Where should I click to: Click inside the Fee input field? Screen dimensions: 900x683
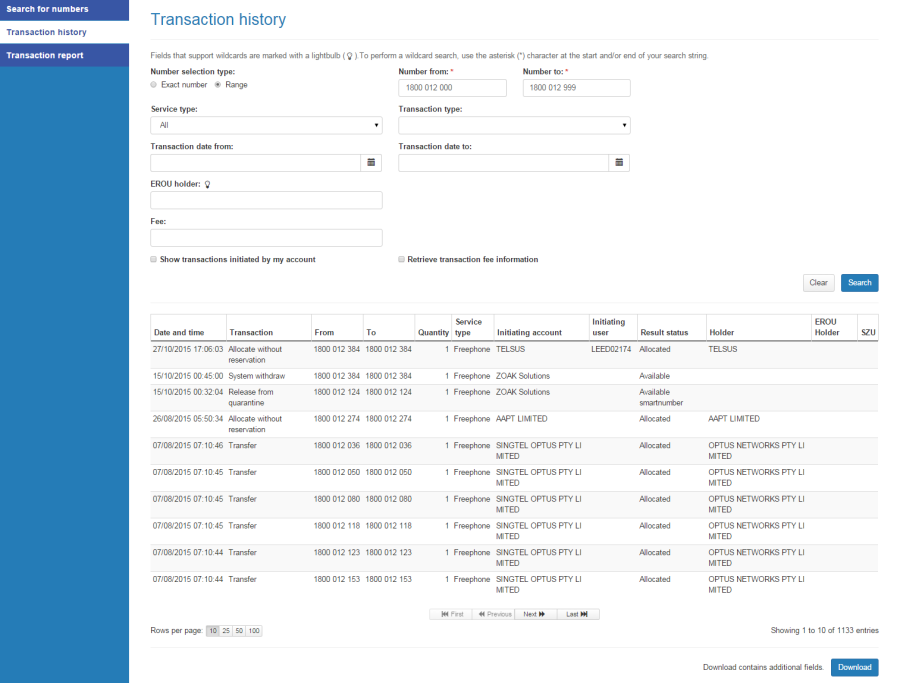click(265, 237)
